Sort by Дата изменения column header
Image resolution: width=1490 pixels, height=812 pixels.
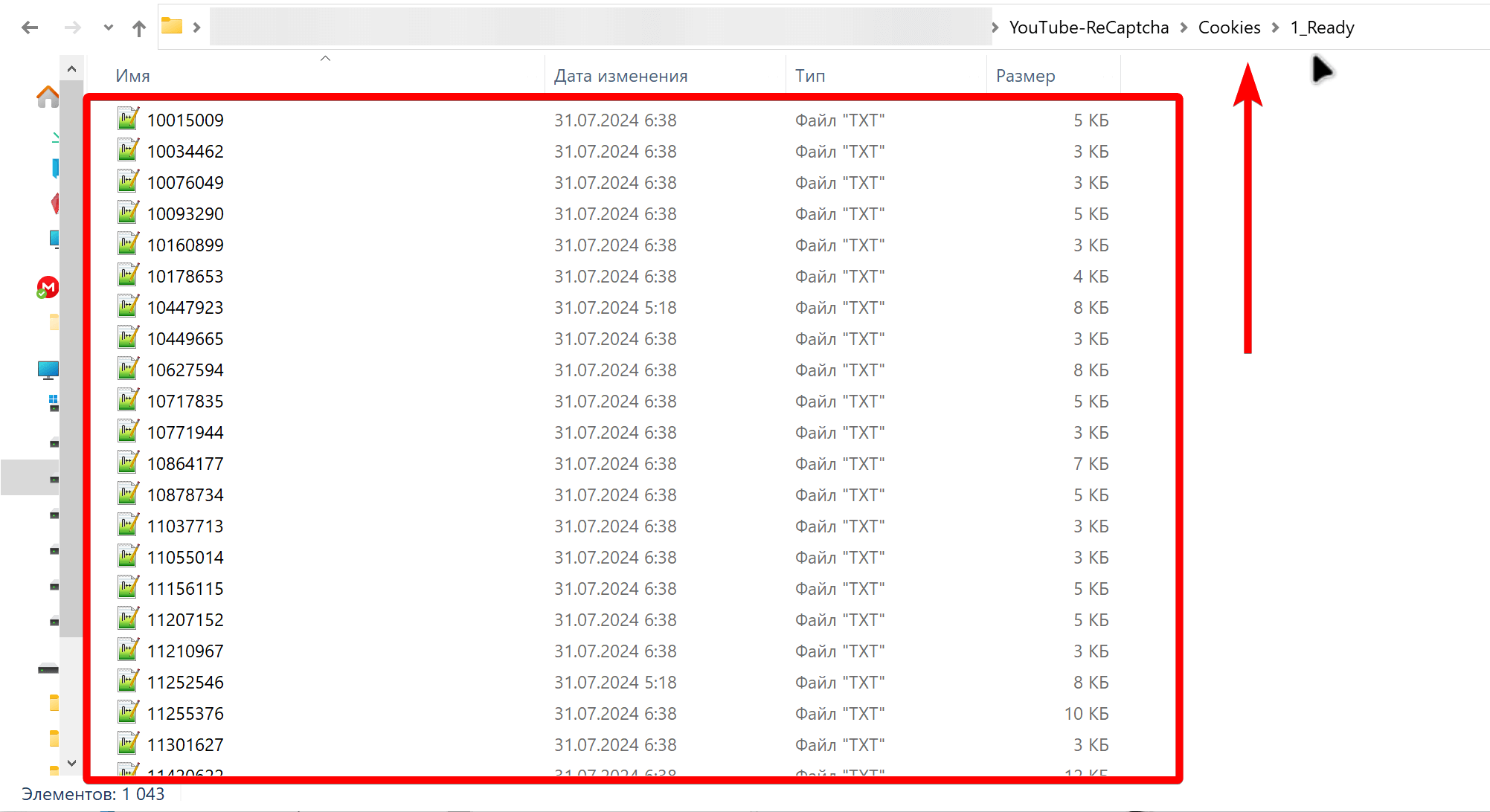point(620,76)
